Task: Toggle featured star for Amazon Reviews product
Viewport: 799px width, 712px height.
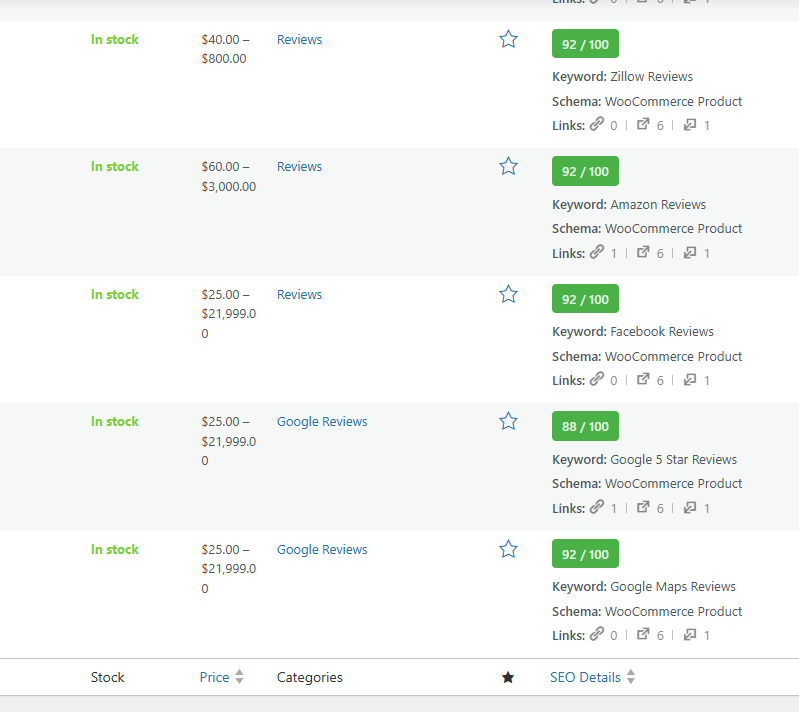Action: coord(508,167)
